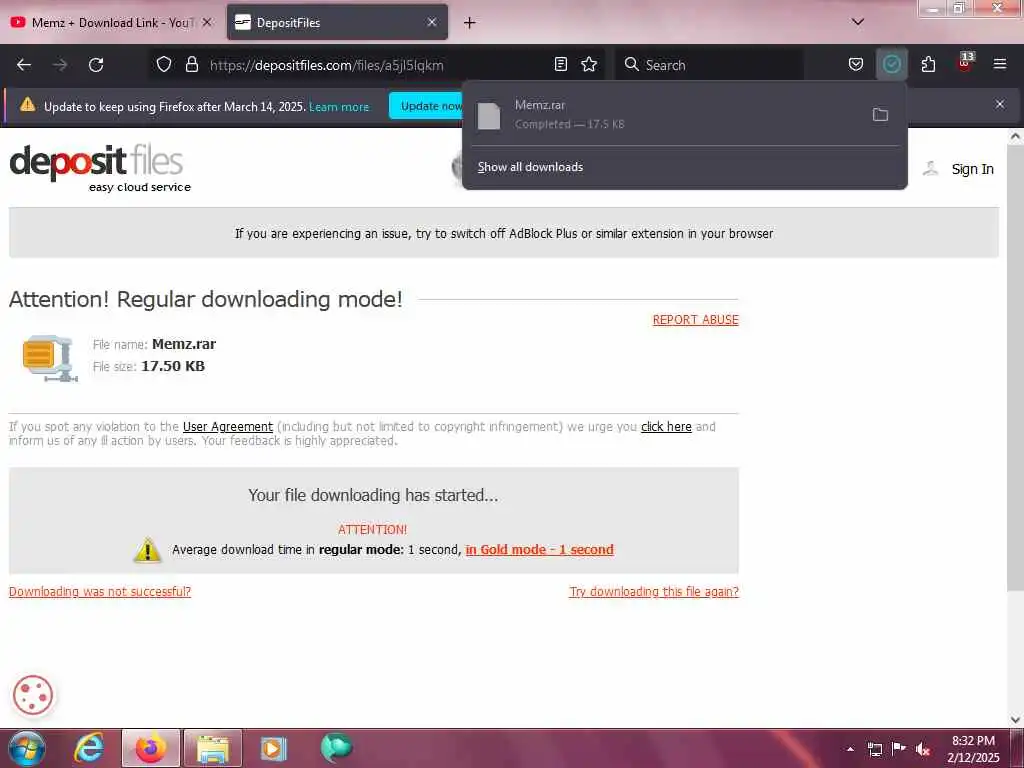Click the site security padlock icon
Viewport: 1024px width, 768px height.
(191, 64)
